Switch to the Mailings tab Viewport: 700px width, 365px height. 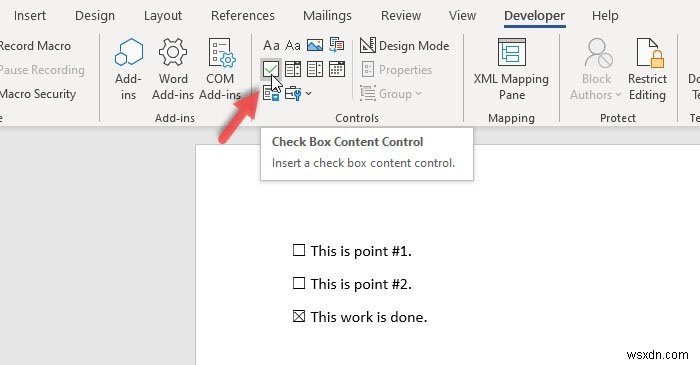(327, 16)
